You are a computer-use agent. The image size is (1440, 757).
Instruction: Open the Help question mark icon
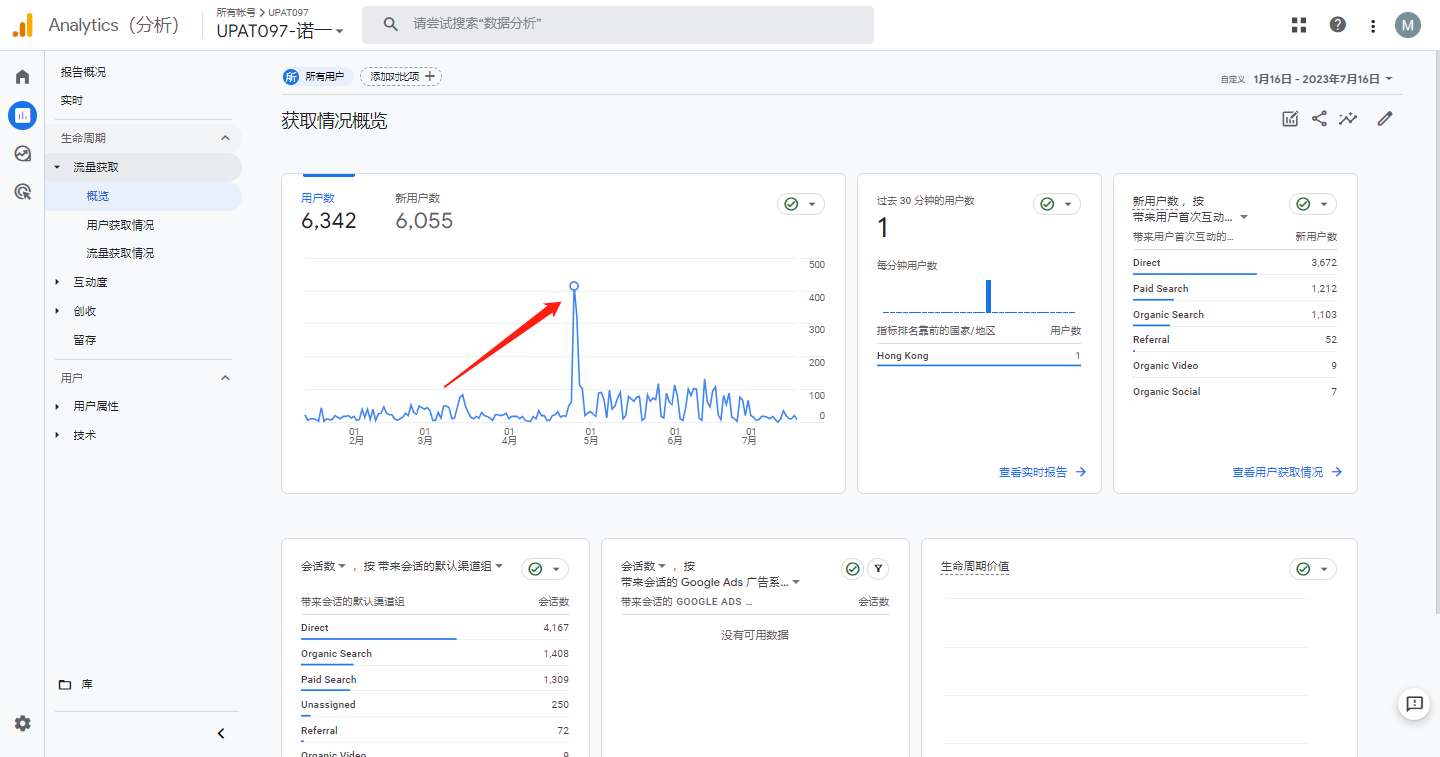1337,25
